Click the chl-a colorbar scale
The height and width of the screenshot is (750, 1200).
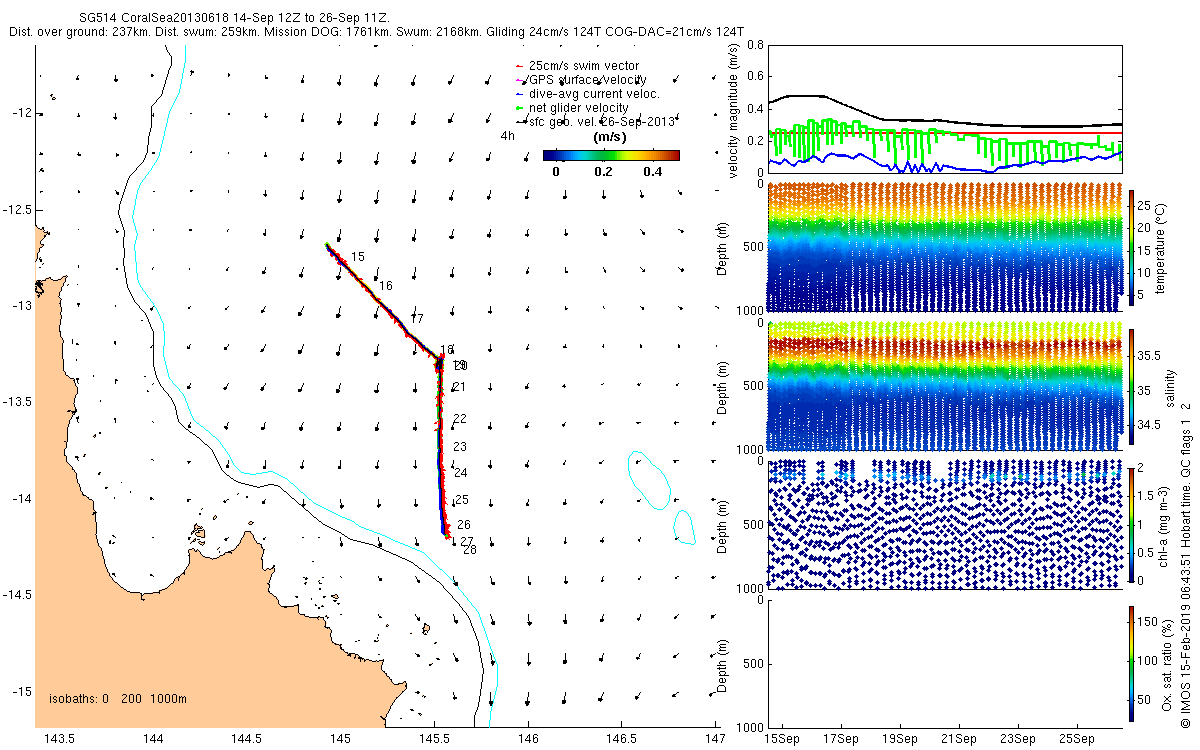(x=1131, y=523)
